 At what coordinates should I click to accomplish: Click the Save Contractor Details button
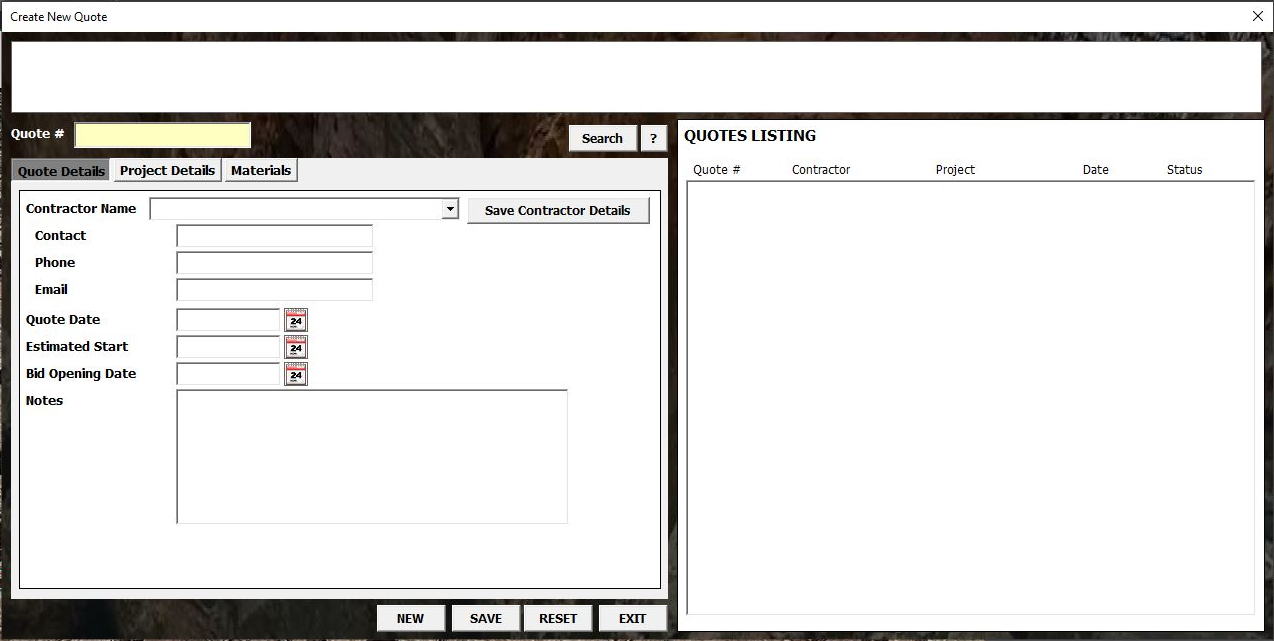click(x=557, y=210)
